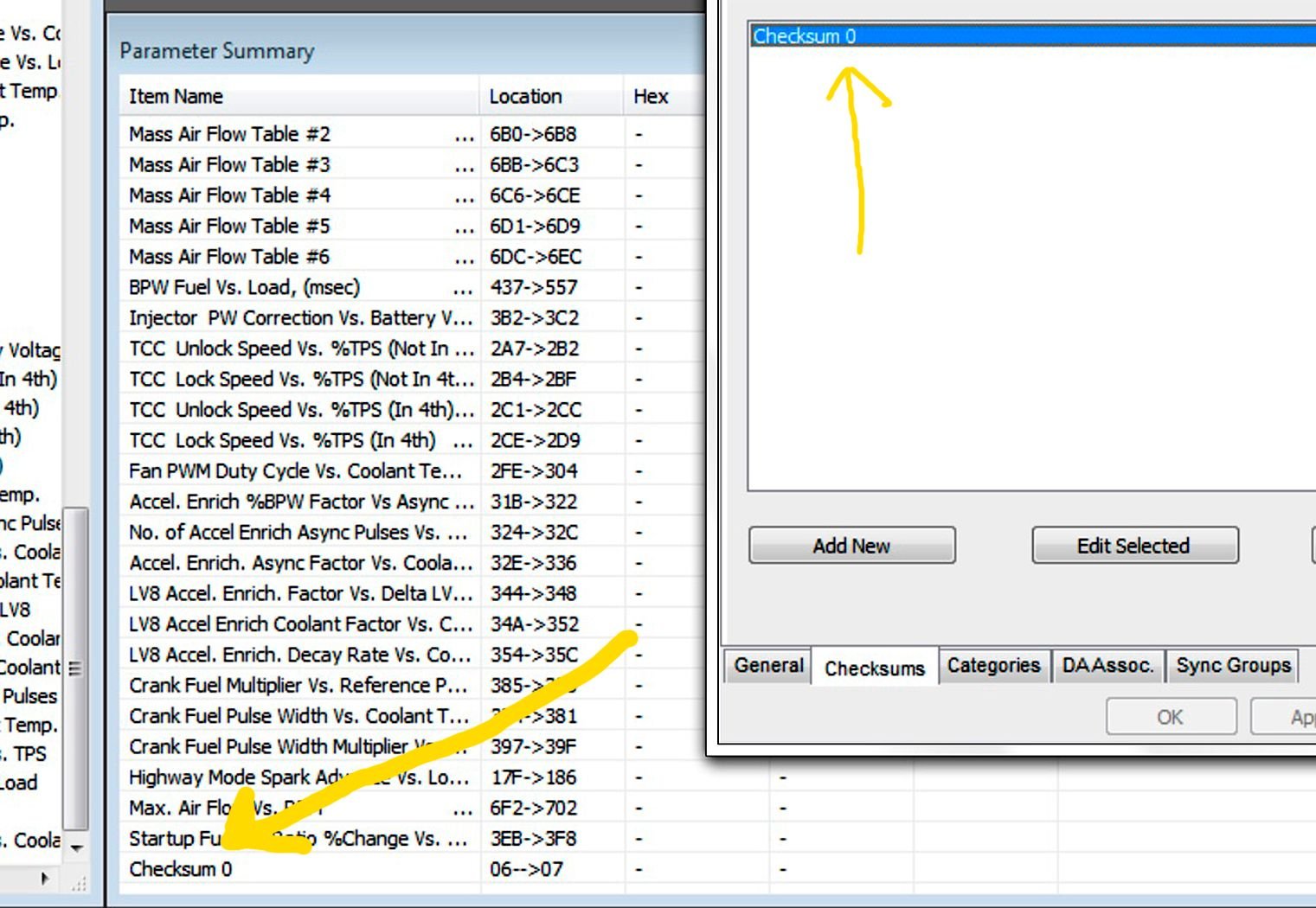This screenshot has height=908, width=1316.
Task: Click the Add New button
Action: click(x=852, y=546)
